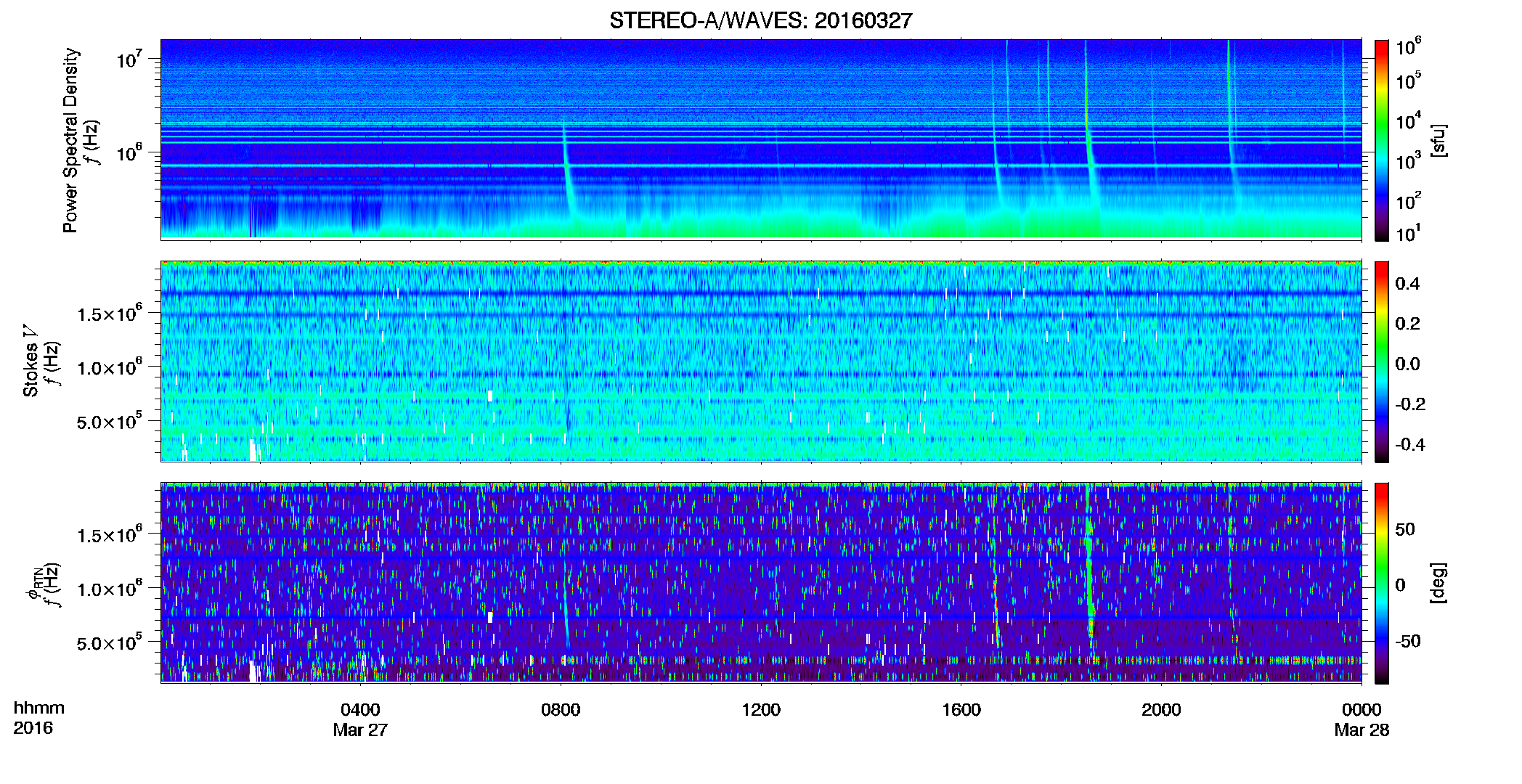Screen dimensions: 1522x784
Task: Click the 10^4 value on the sfu colorbar
Action: pos(1408,120)
